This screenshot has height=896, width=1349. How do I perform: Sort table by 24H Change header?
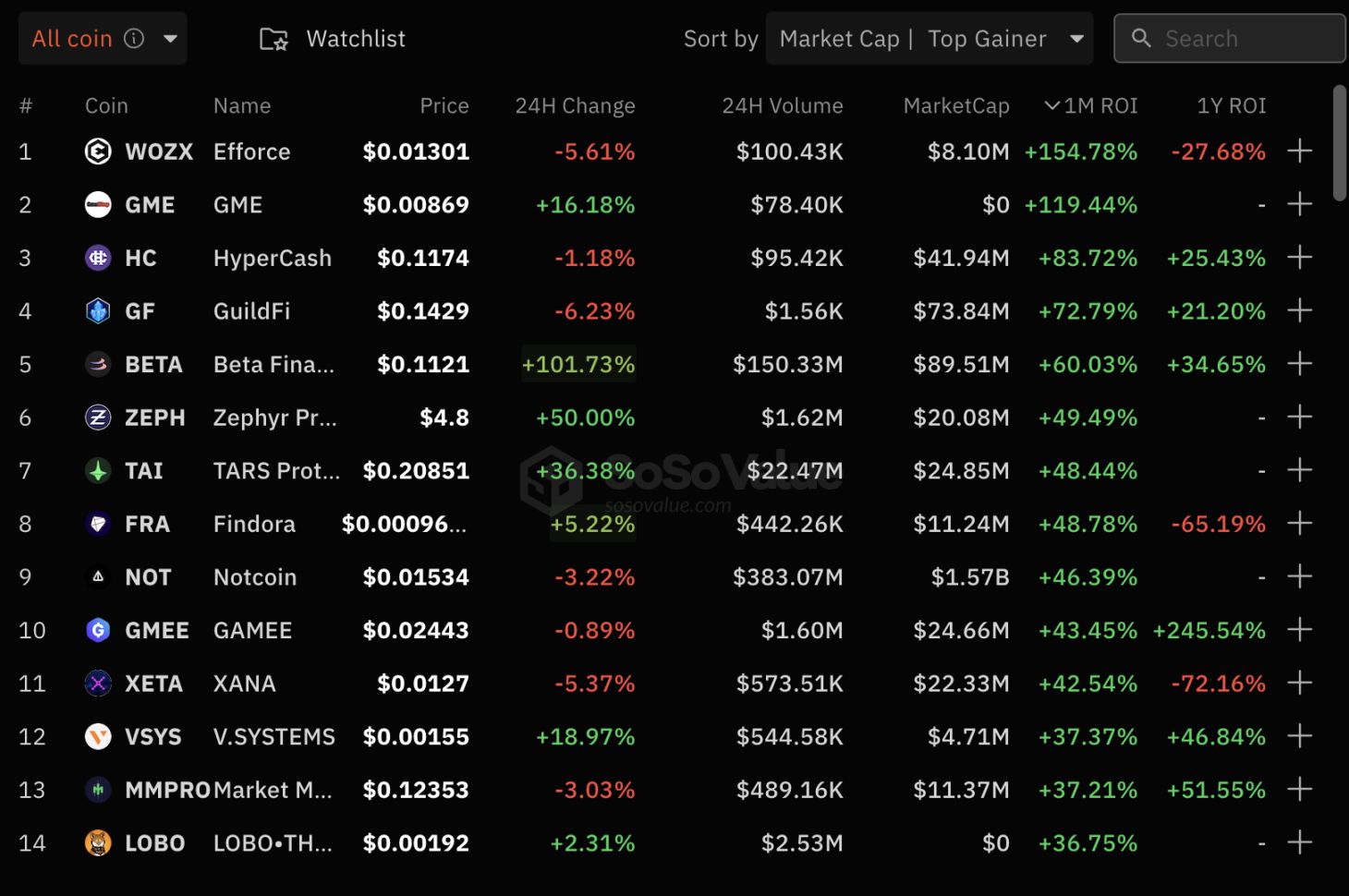(575, 106)
